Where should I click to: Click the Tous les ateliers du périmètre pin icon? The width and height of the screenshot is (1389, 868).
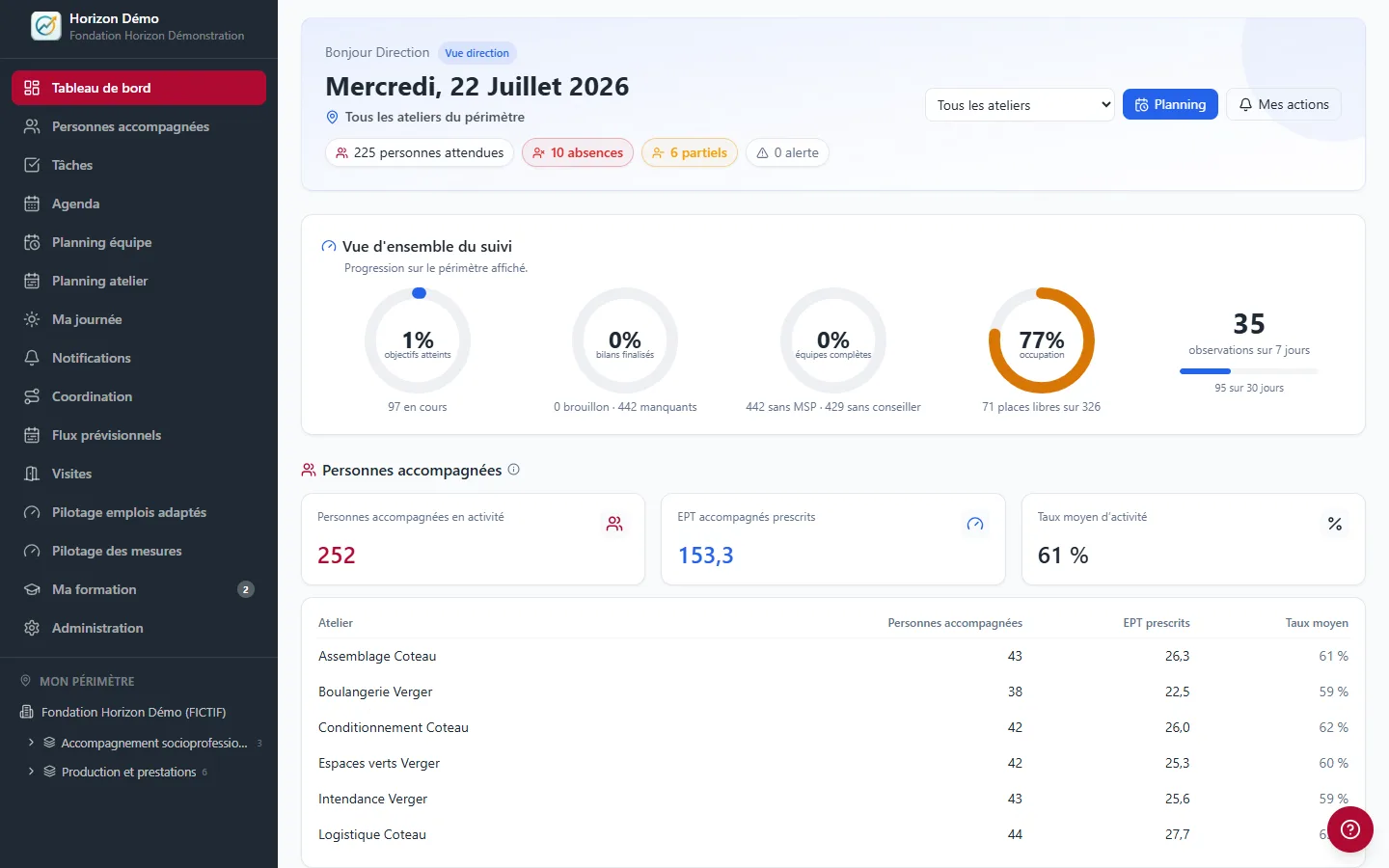(333, 117)
